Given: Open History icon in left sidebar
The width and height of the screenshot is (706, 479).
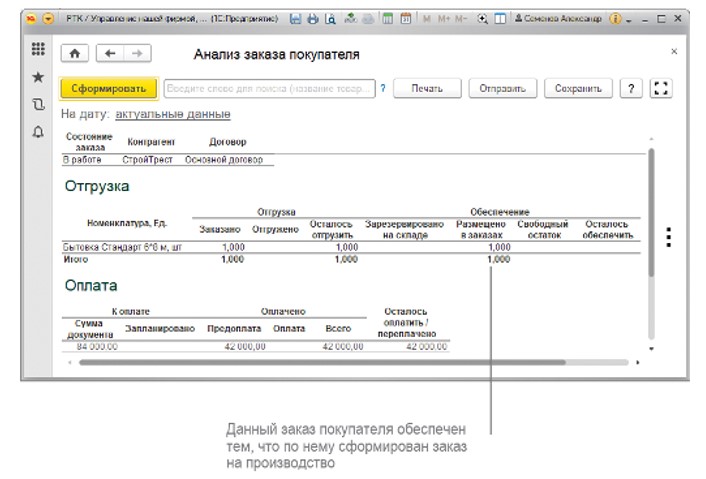Looking at the screenshot, I should click(x=38, y=104).
